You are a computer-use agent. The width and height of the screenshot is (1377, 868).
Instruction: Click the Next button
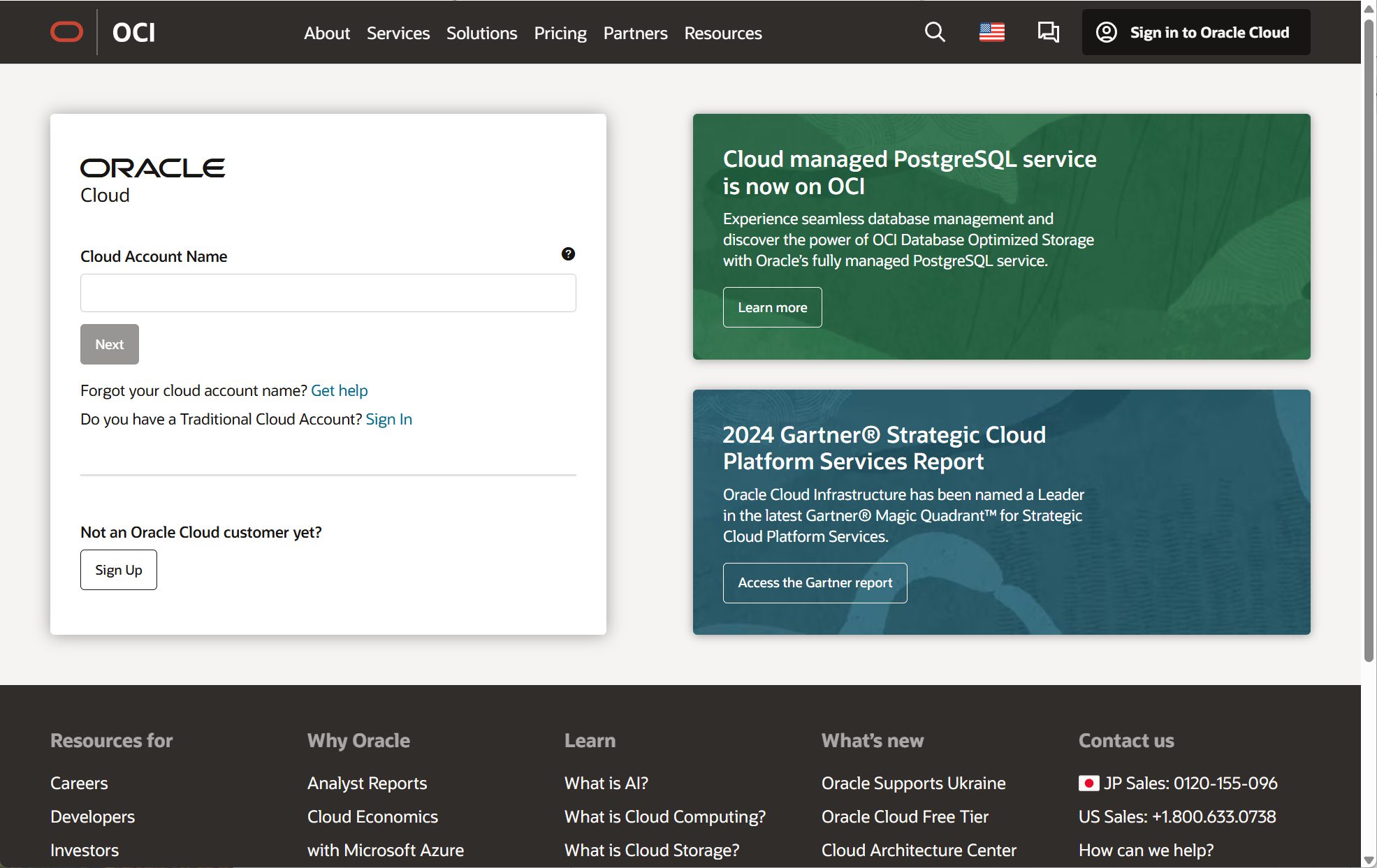coord(110,344)
